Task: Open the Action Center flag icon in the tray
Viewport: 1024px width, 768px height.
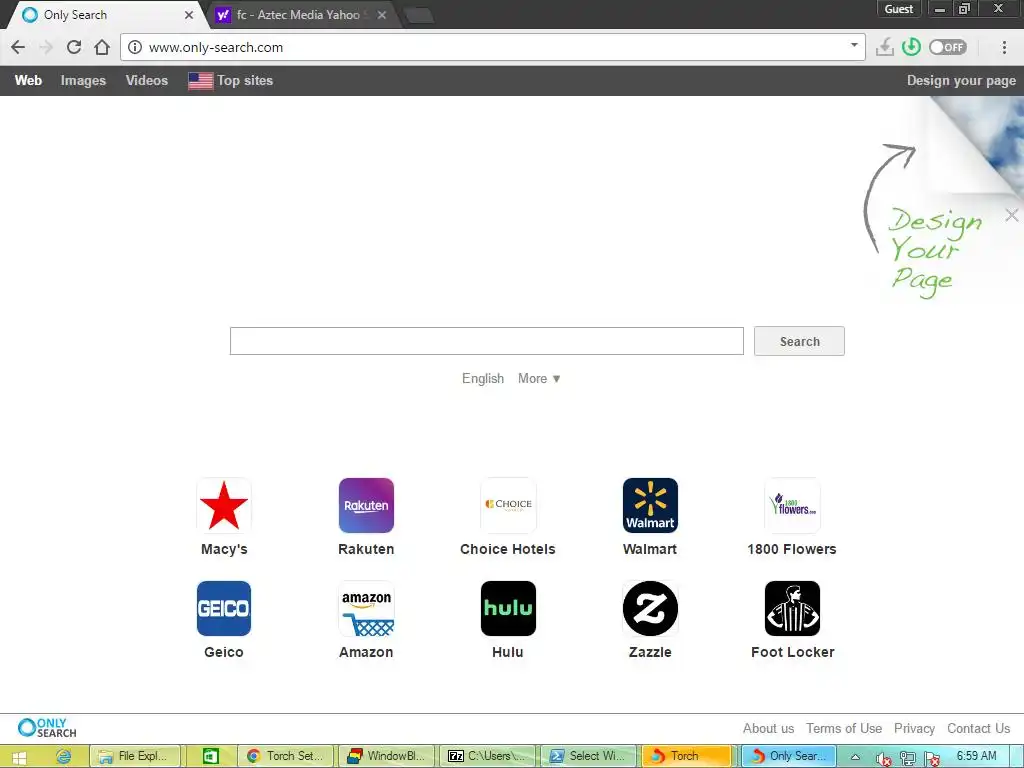Action: click(932, 758)
